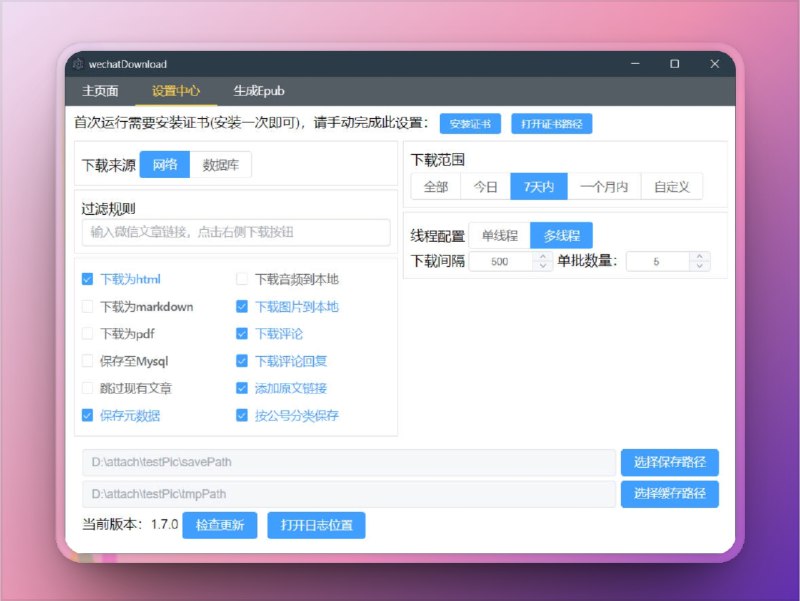The width and height of the screenshot is (800, 601).
Task: Increase the 单批数量 value
Action: coord(699,254)
